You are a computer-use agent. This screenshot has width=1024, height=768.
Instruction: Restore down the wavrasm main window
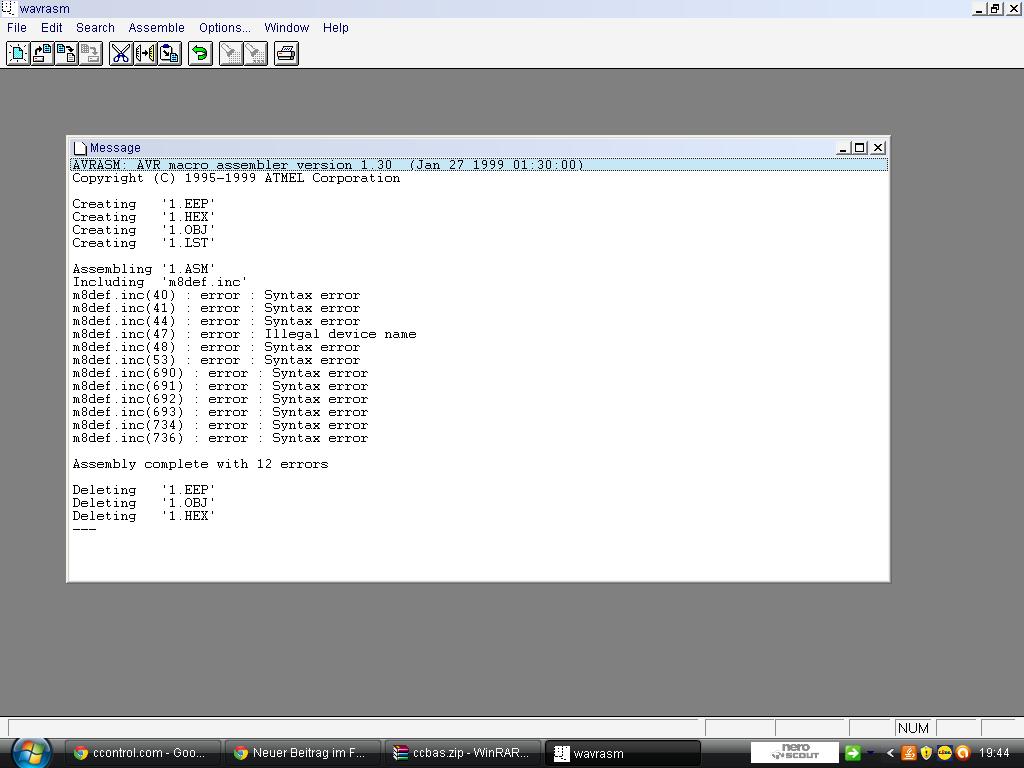(x=996, y=8)
